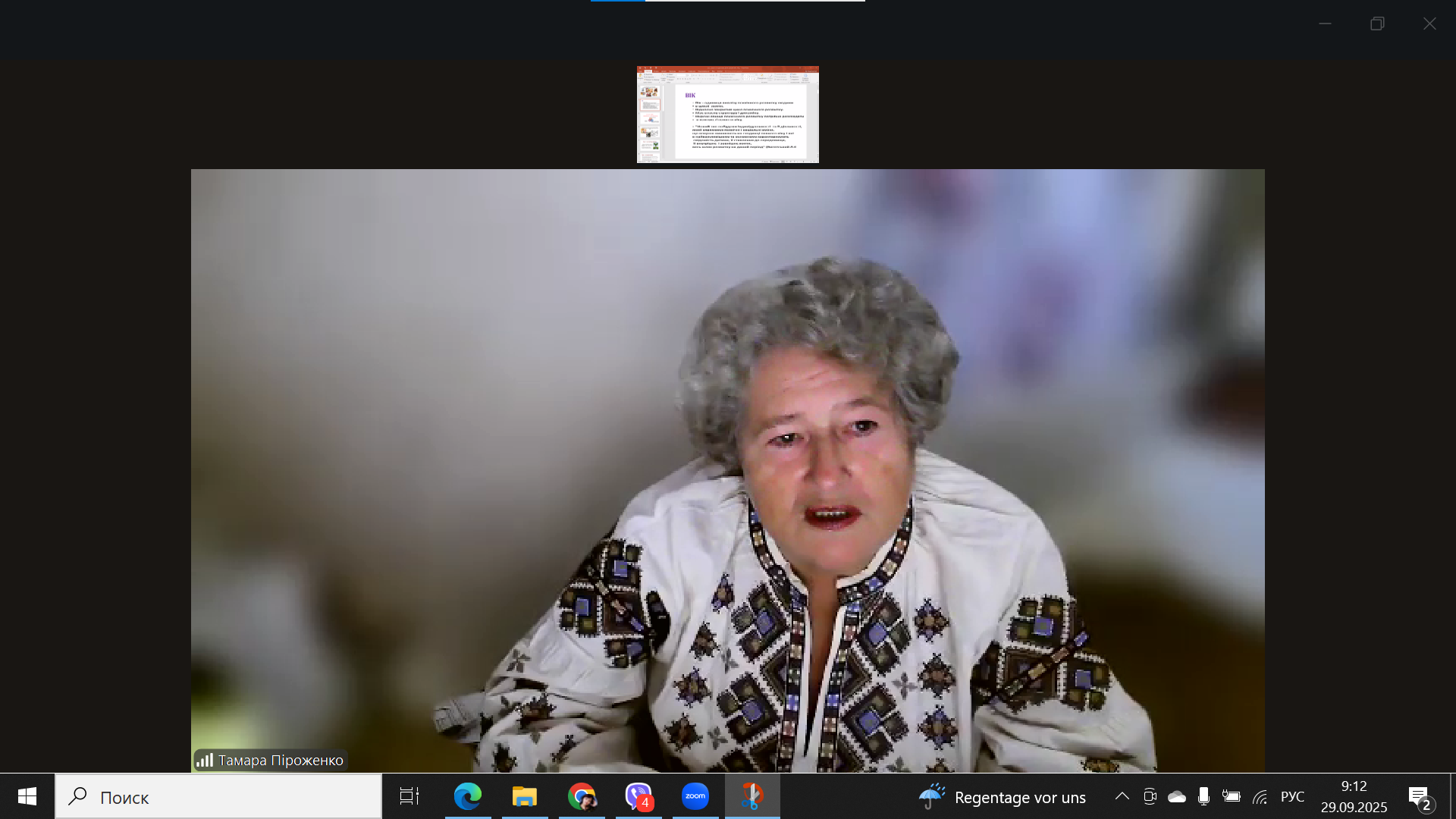Click the OneDrive cloud tray icon
Screen dimensions: 1456x819
click(1176, 796)
